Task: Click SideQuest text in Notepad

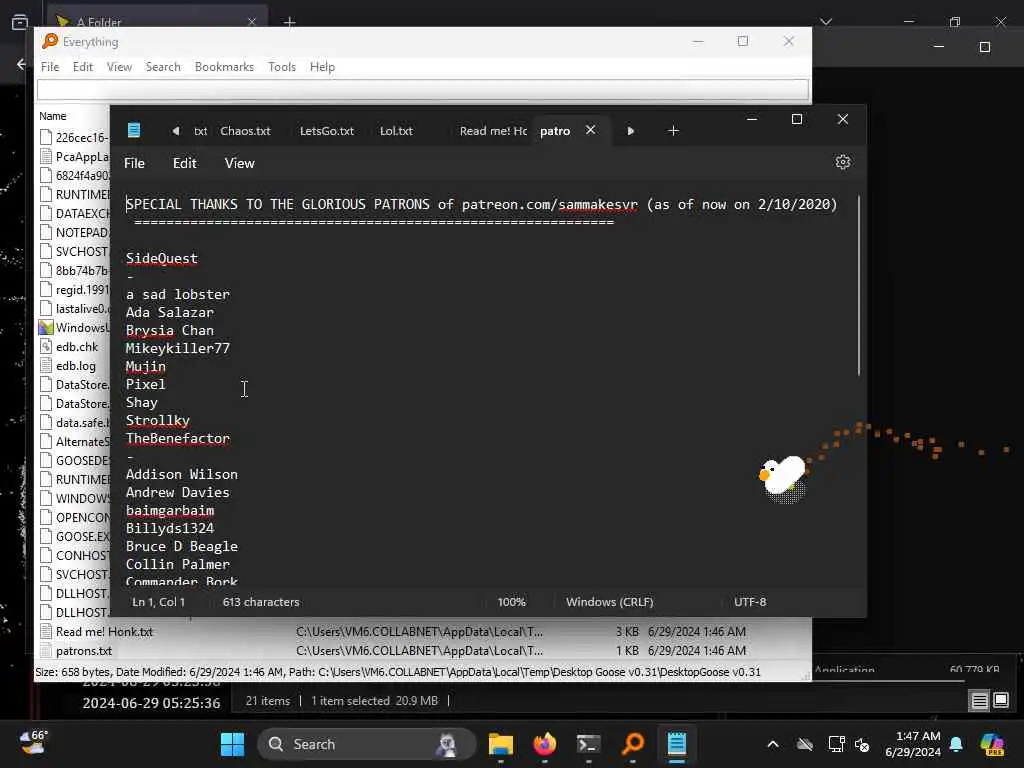Action: 161,259
